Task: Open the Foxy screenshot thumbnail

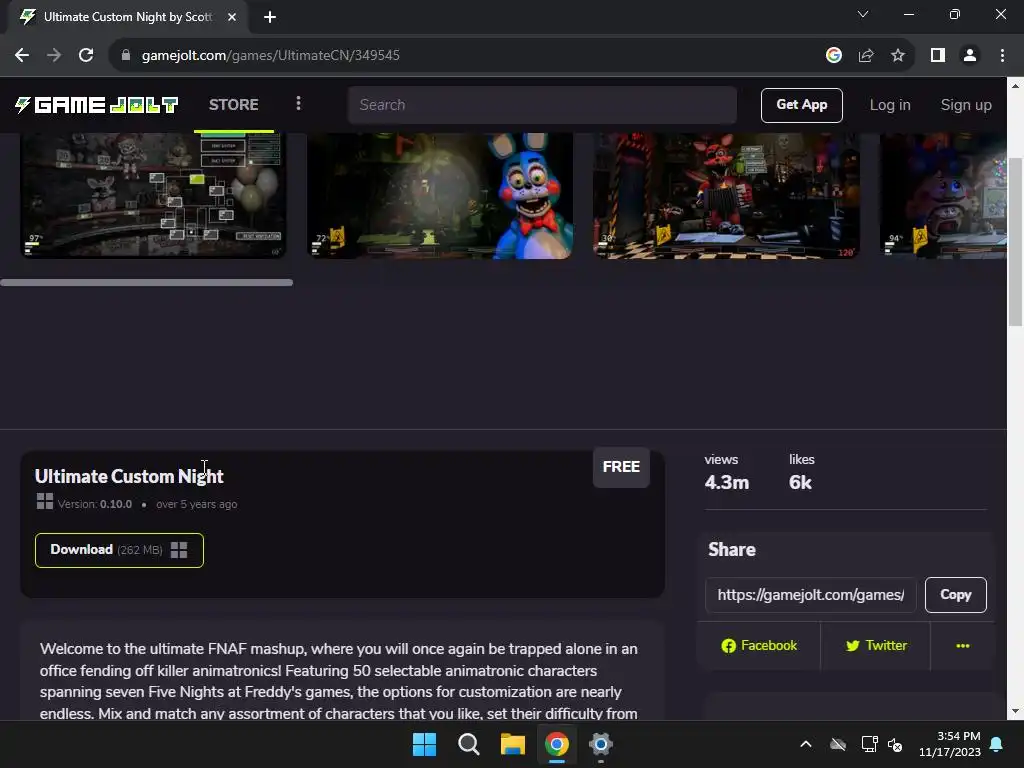Action: [x=726, y=195]
